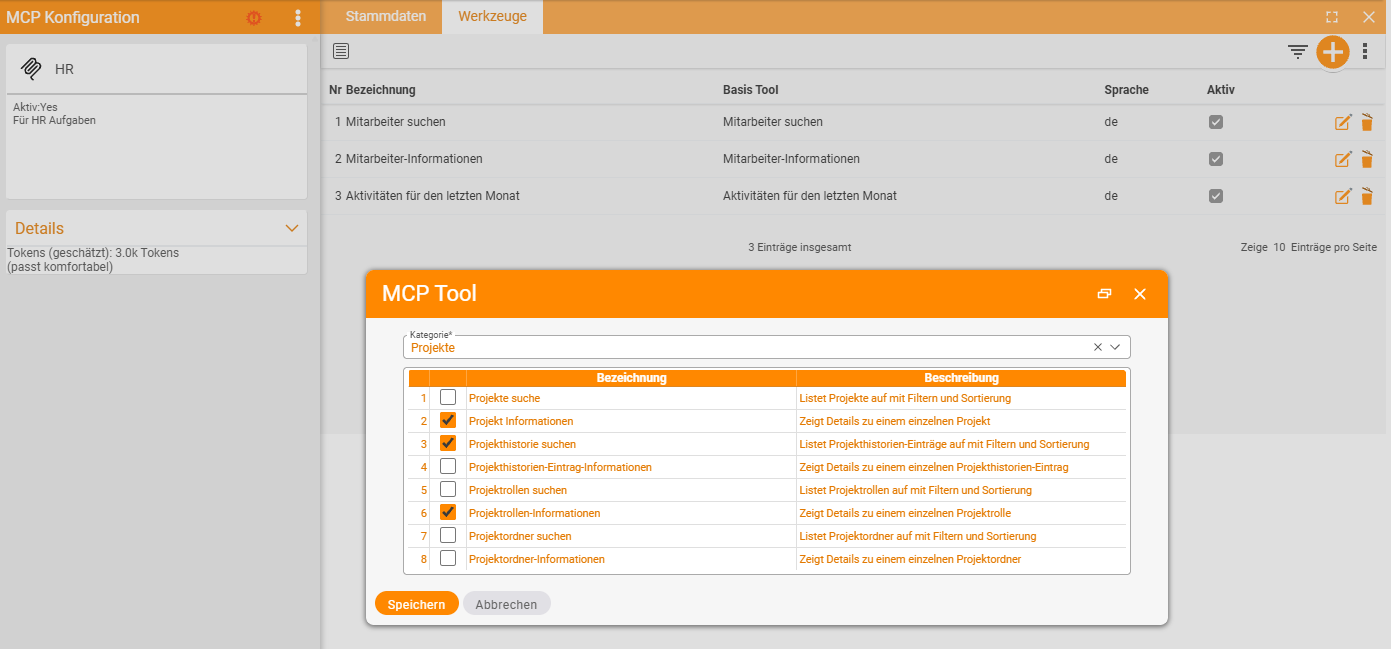Click the Tokens (geschätzt) 3.0k Tokens text
The height and width of the screenshot is (649, 1391).
pyautogui.click(x=93, y=253)
